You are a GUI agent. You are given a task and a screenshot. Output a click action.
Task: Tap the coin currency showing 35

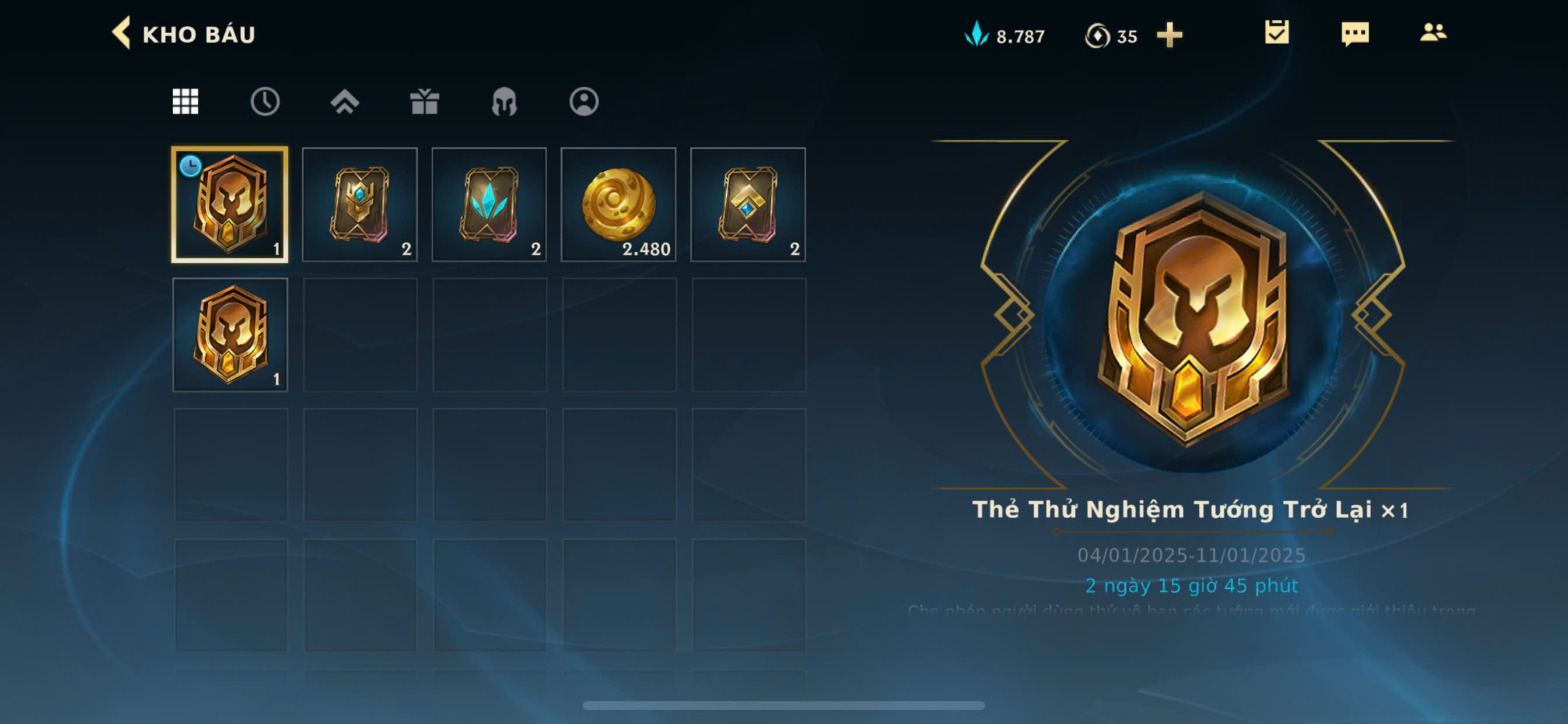[x=1111, y=36]
